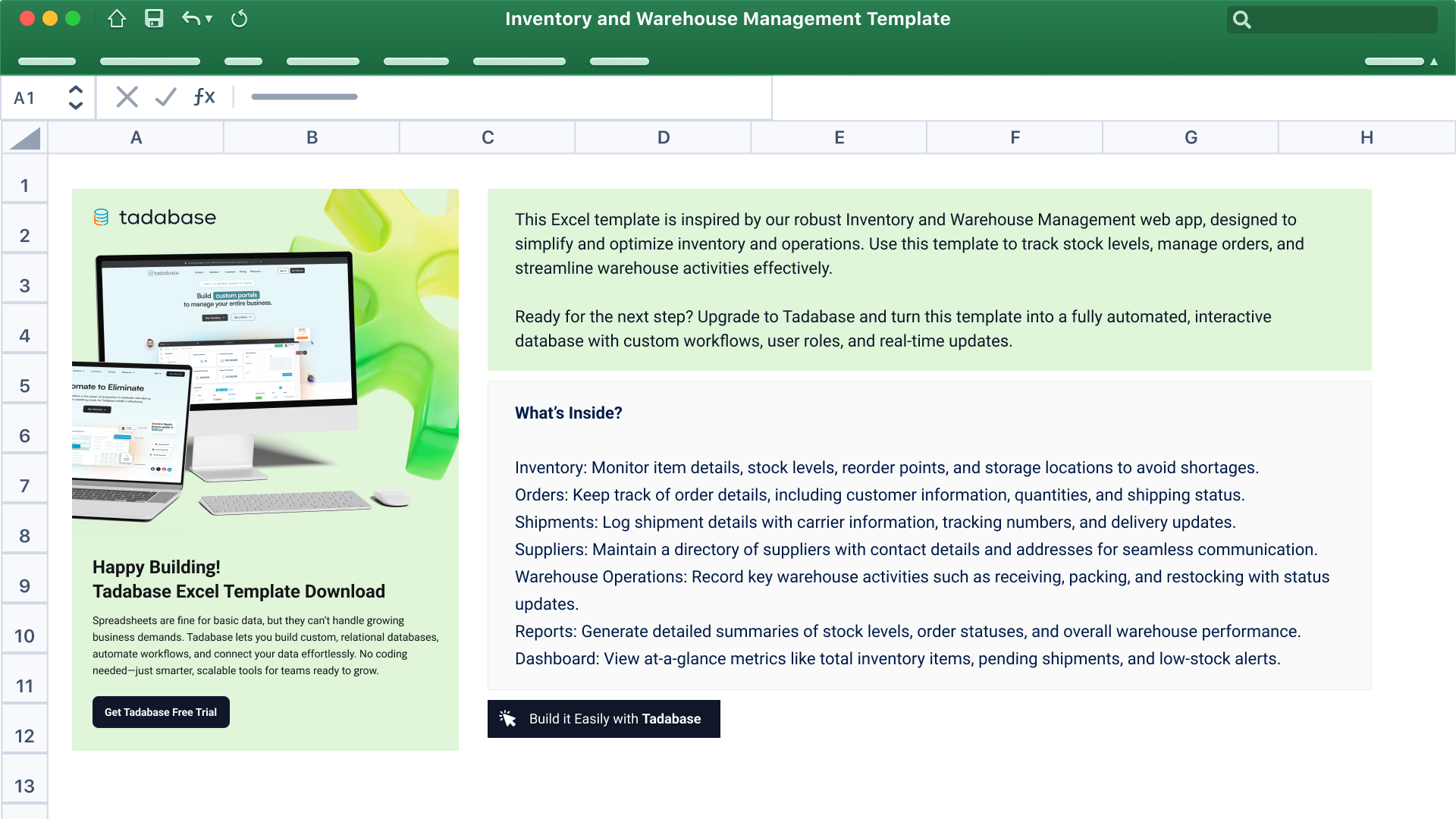Cancel the entry with the X icon
This screenshot has height=819, width=1456.
[x=127, y=97]
